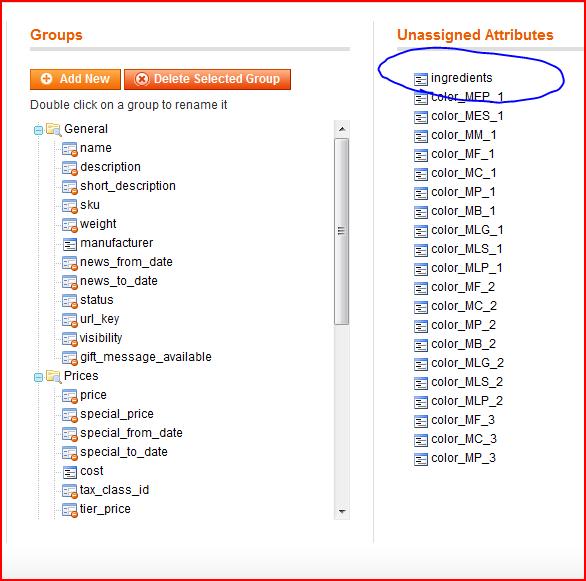
Task: Click the scrollbar thumb in the groups panel
Action: pyautogui.click(x=342, y=231)
